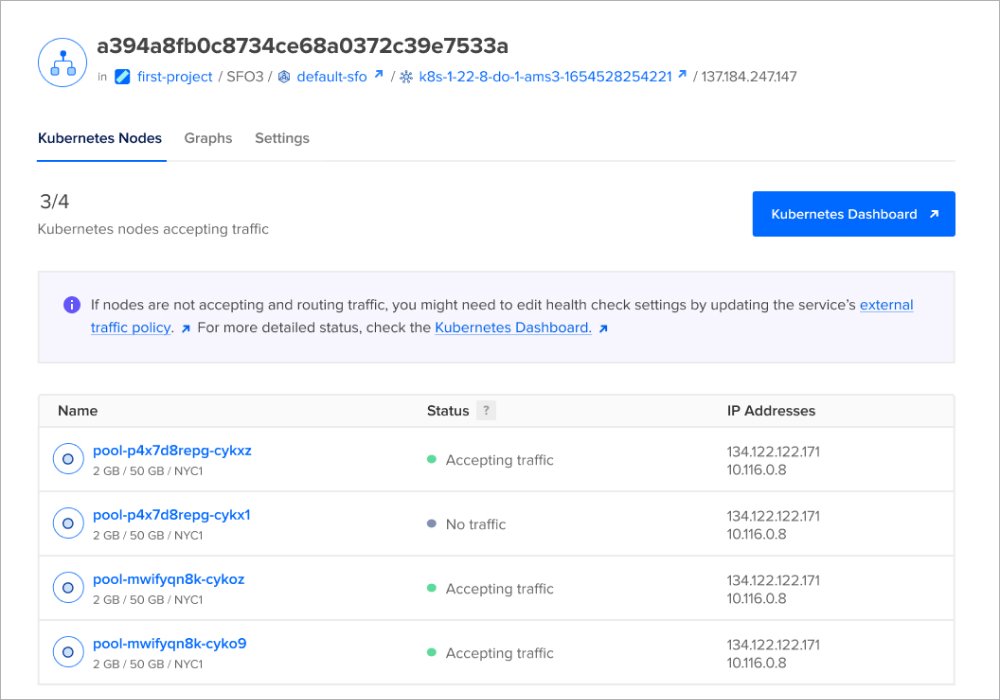1000x700 pixels.
Task: Click the droplet icon for pool-mwifyqn8k-cyko9
Action: click(x=68, y=652)
